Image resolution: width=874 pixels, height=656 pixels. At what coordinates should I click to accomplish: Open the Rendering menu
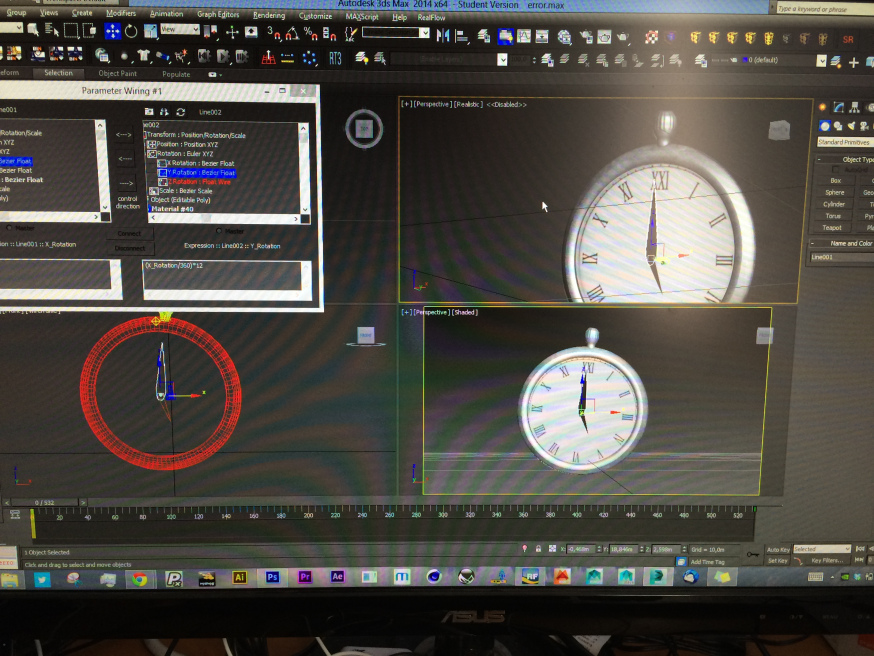point(268,16)
